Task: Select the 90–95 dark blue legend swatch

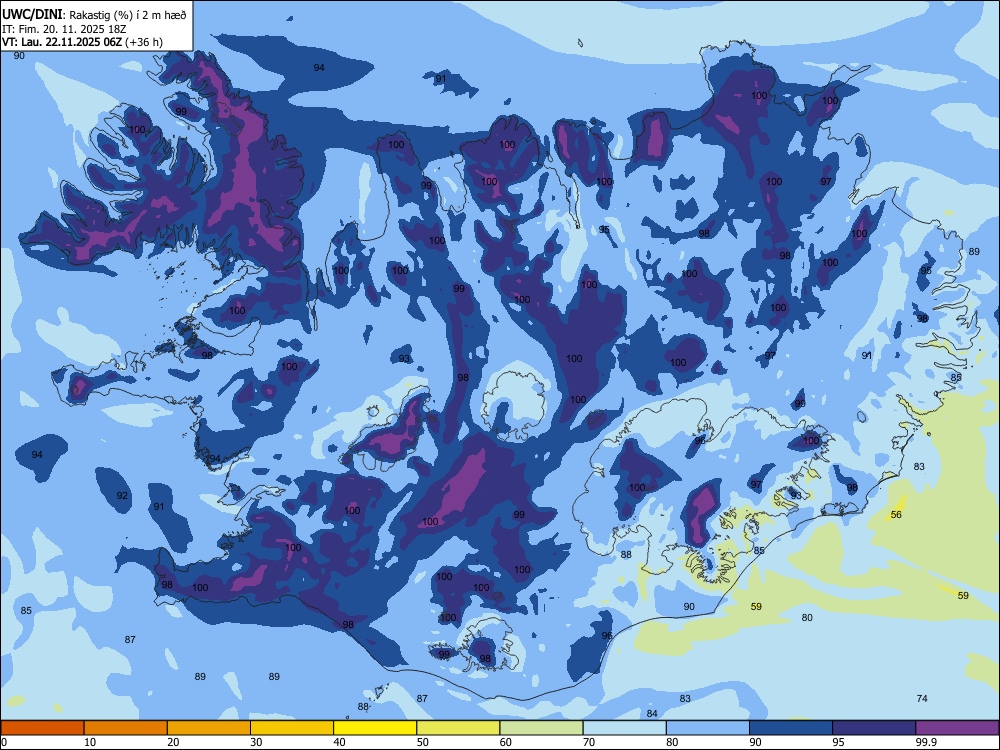Action: point(791,728)
